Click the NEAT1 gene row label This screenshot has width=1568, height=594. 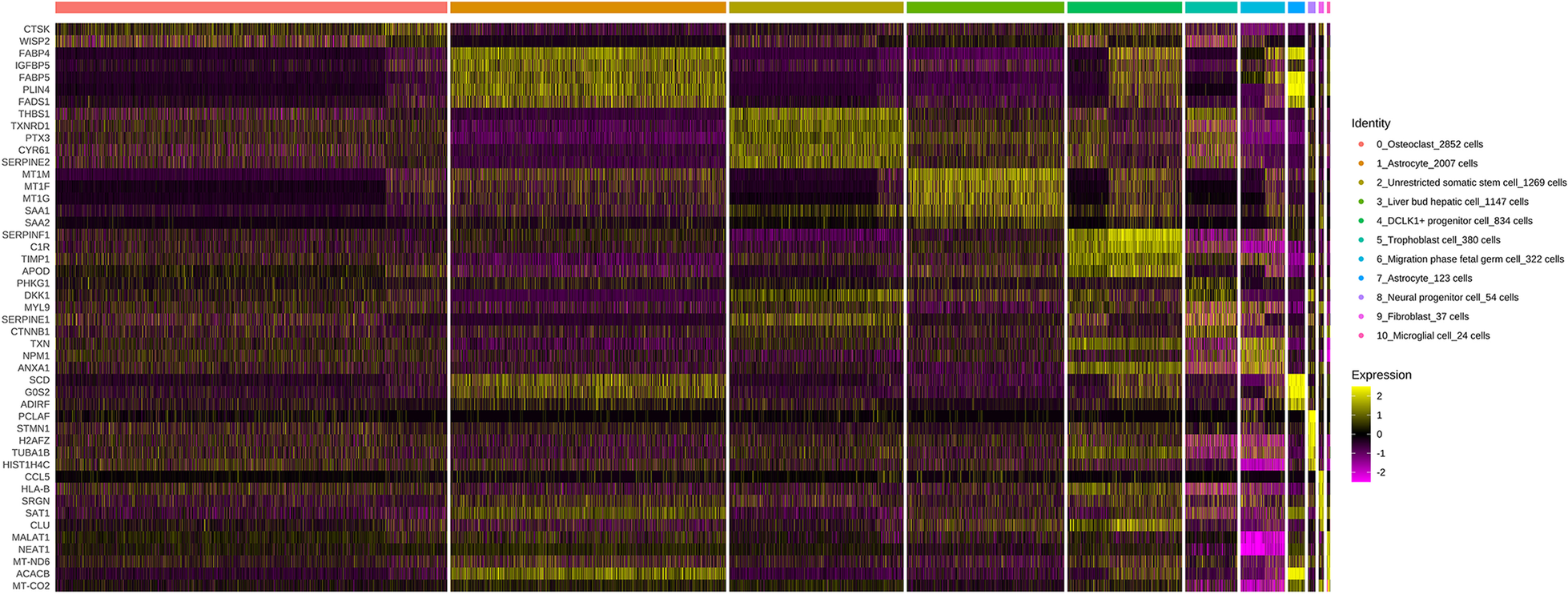point(34,549)
